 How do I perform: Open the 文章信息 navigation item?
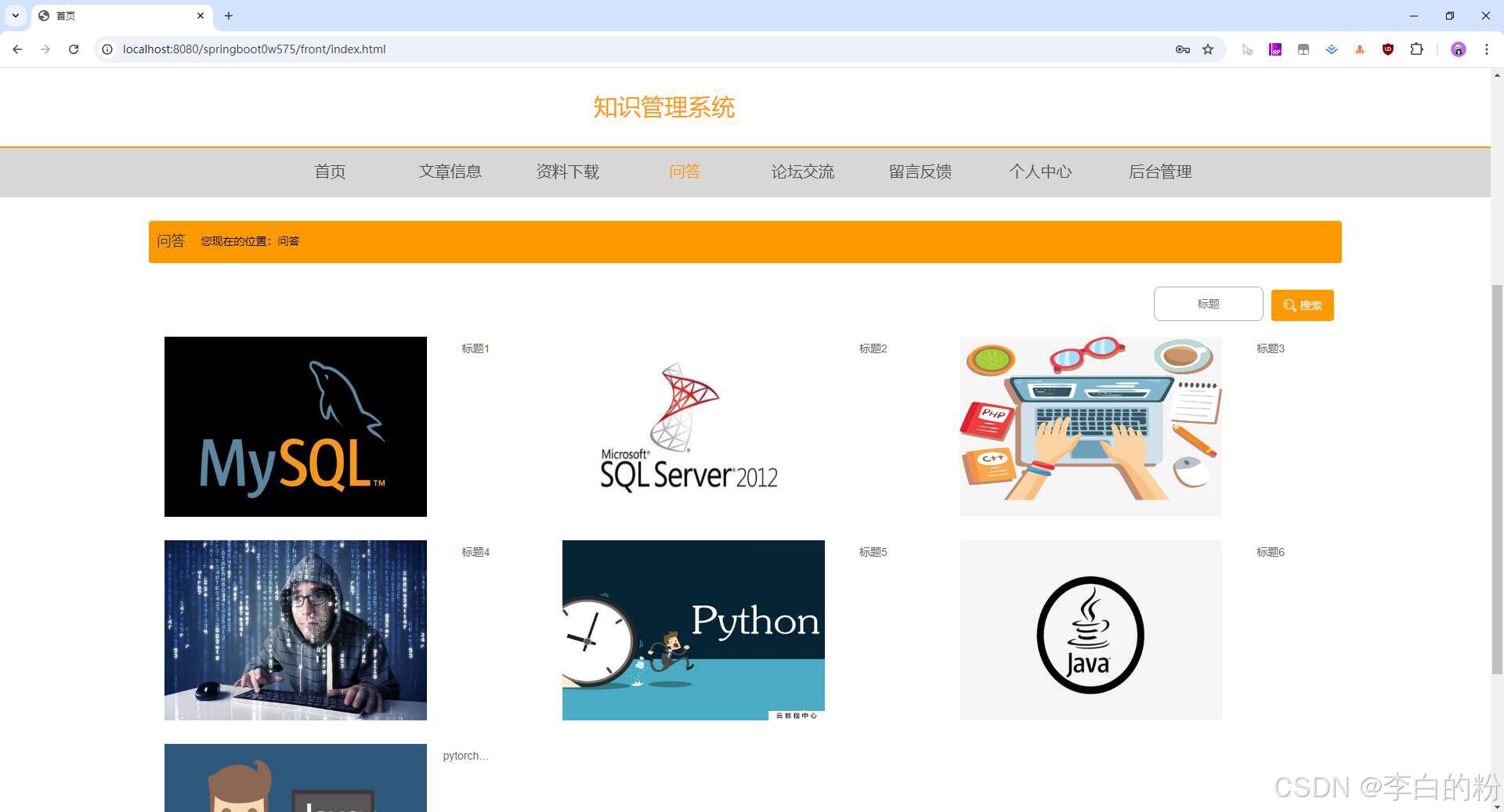pyautogui.click(x=450, y=171)
